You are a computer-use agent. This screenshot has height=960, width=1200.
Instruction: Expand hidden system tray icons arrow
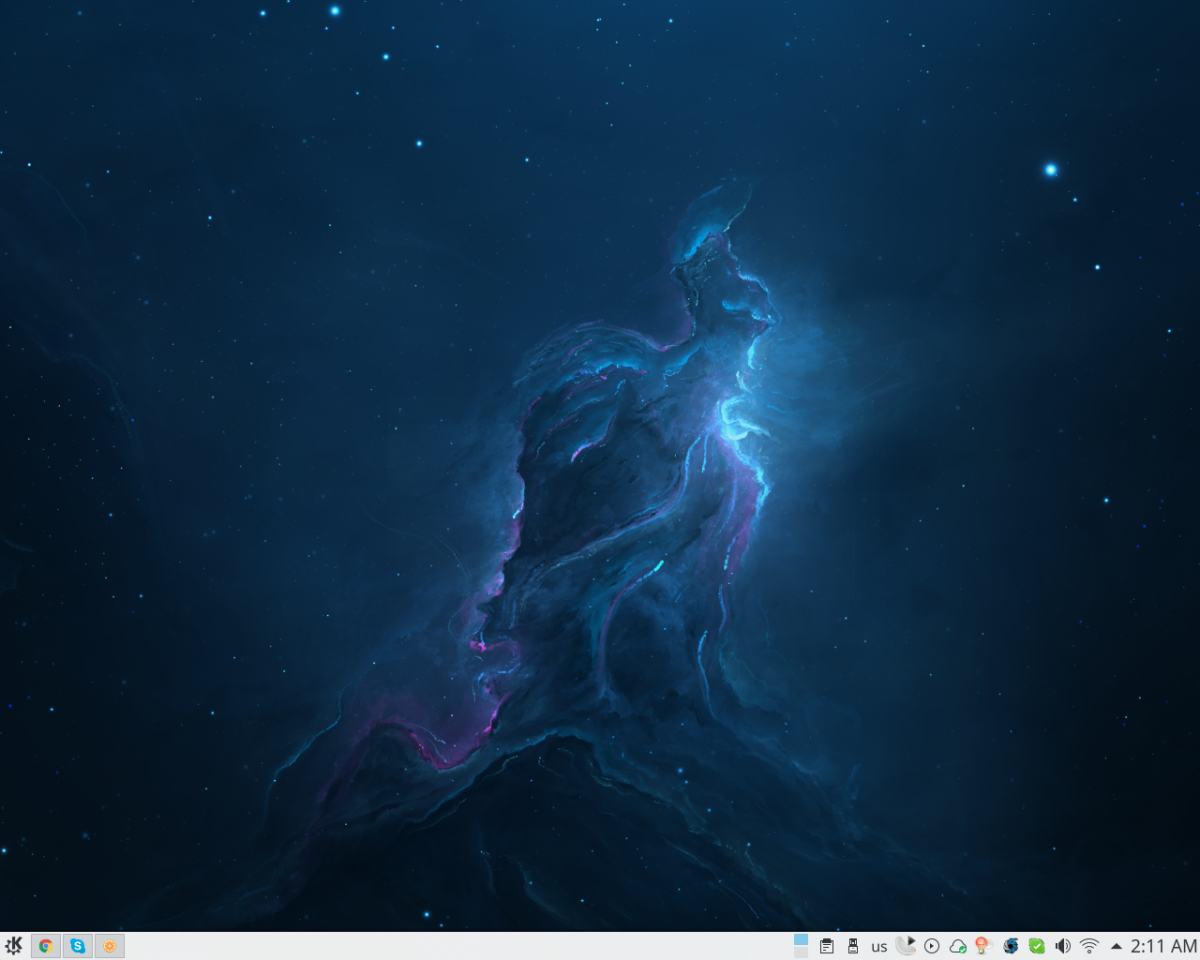click(1116, 946)
